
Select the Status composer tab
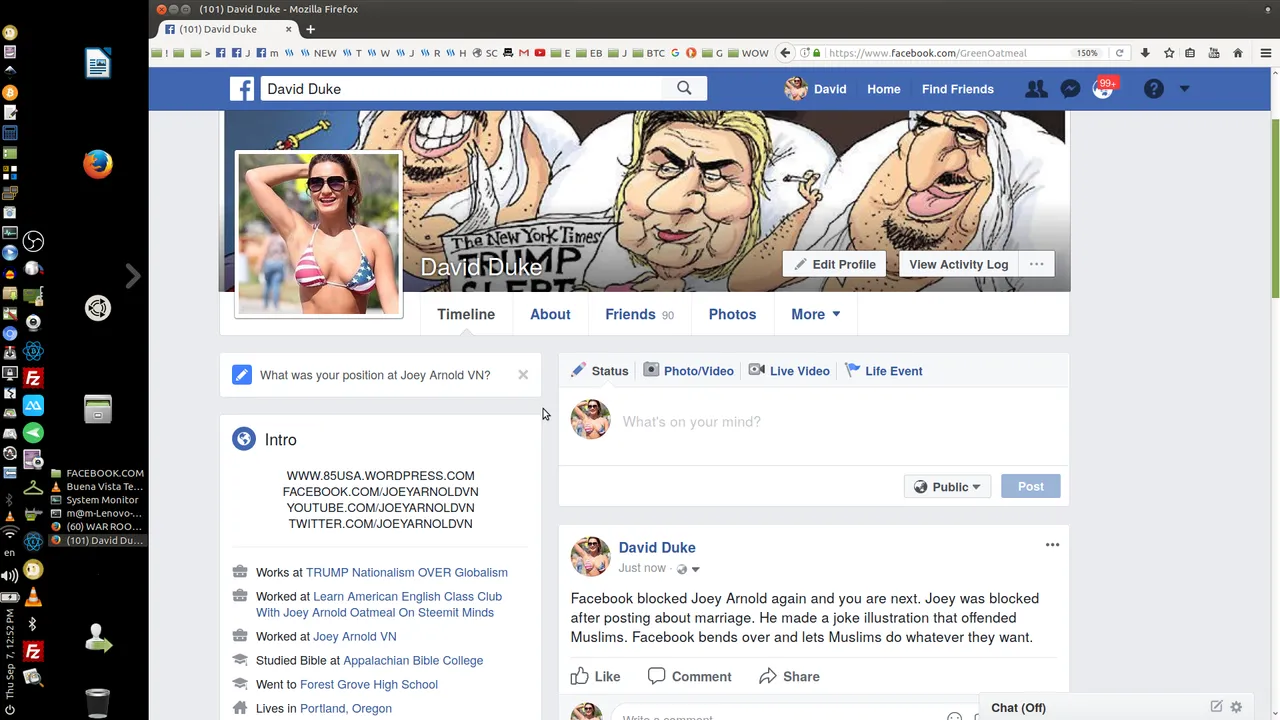(x=600, y=371)
